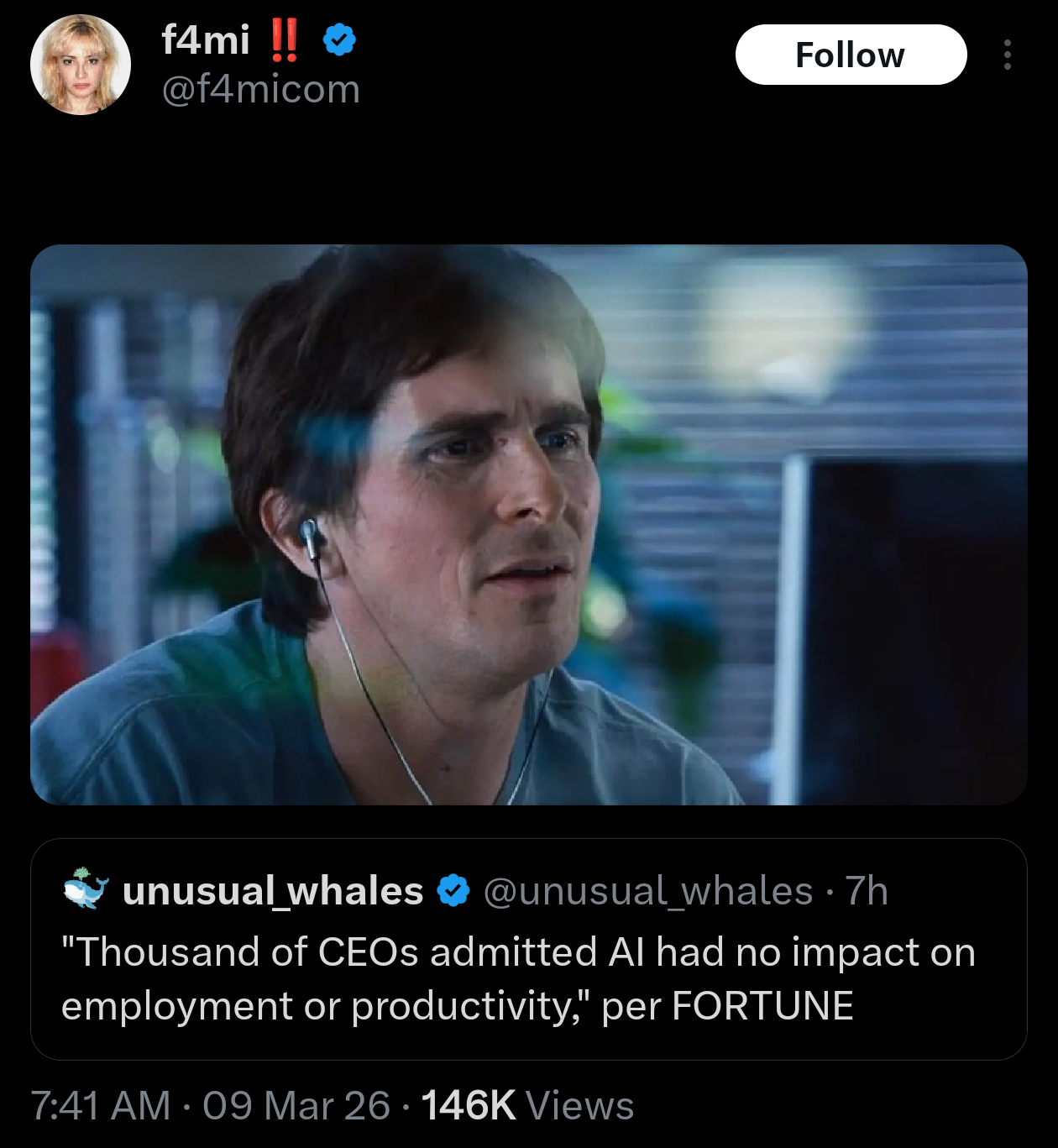
Task: Open the three-dot options menu
Action: 1007,55
